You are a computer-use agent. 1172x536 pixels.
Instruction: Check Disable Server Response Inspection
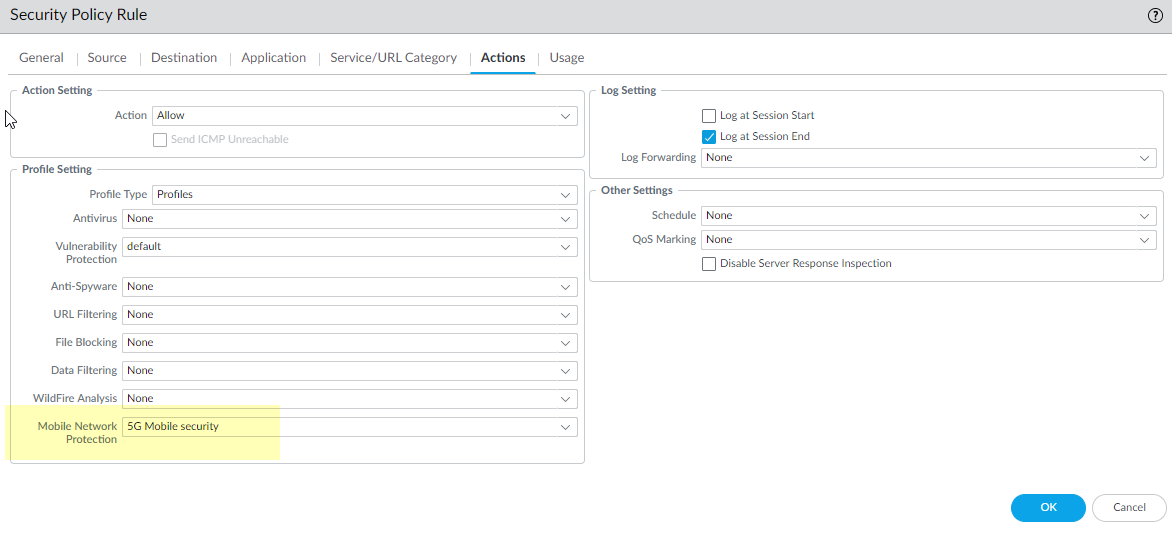[x=709, y=264]
